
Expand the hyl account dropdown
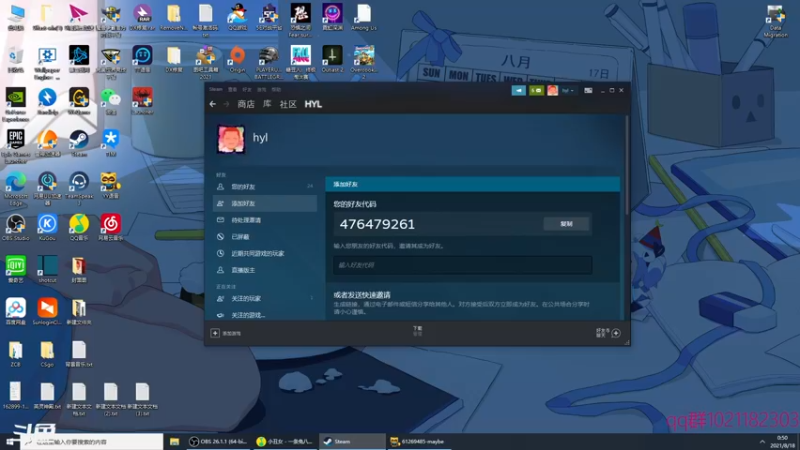click(x=568, y=90)
